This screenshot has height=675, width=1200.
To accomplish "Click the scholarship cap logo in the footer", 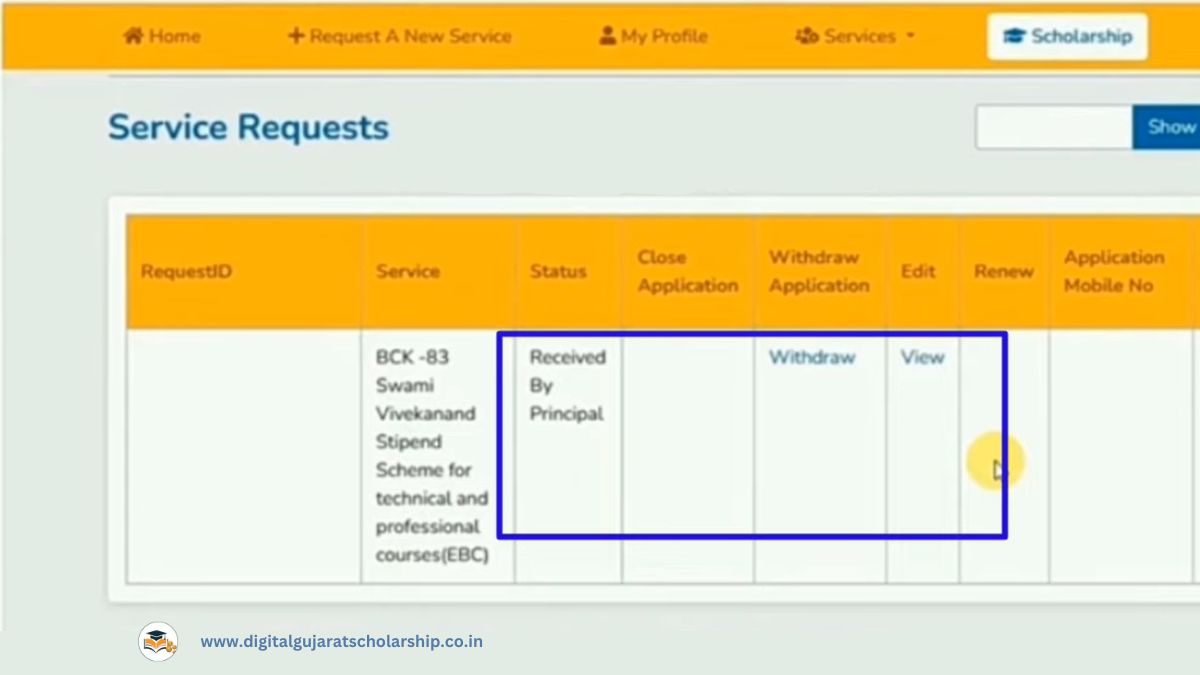I will [x=156, y=641].
